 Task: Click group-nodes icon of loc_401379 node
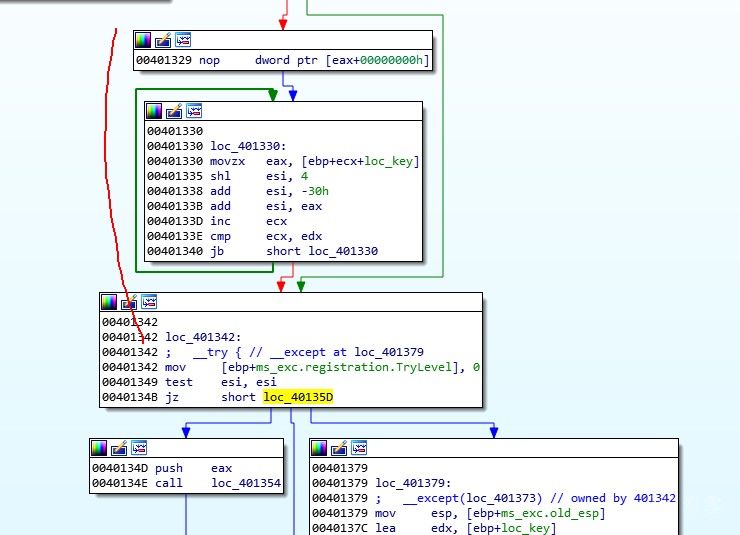[359, 448]
